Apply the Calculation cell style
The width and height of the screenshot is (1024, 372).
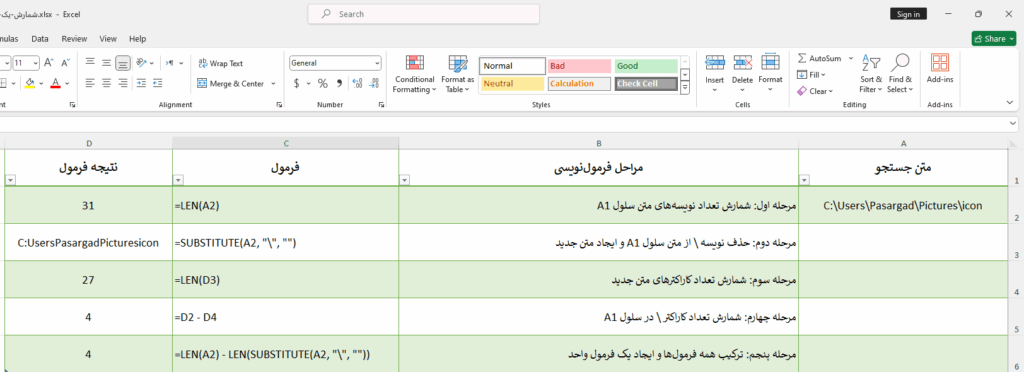coord(579,84)
